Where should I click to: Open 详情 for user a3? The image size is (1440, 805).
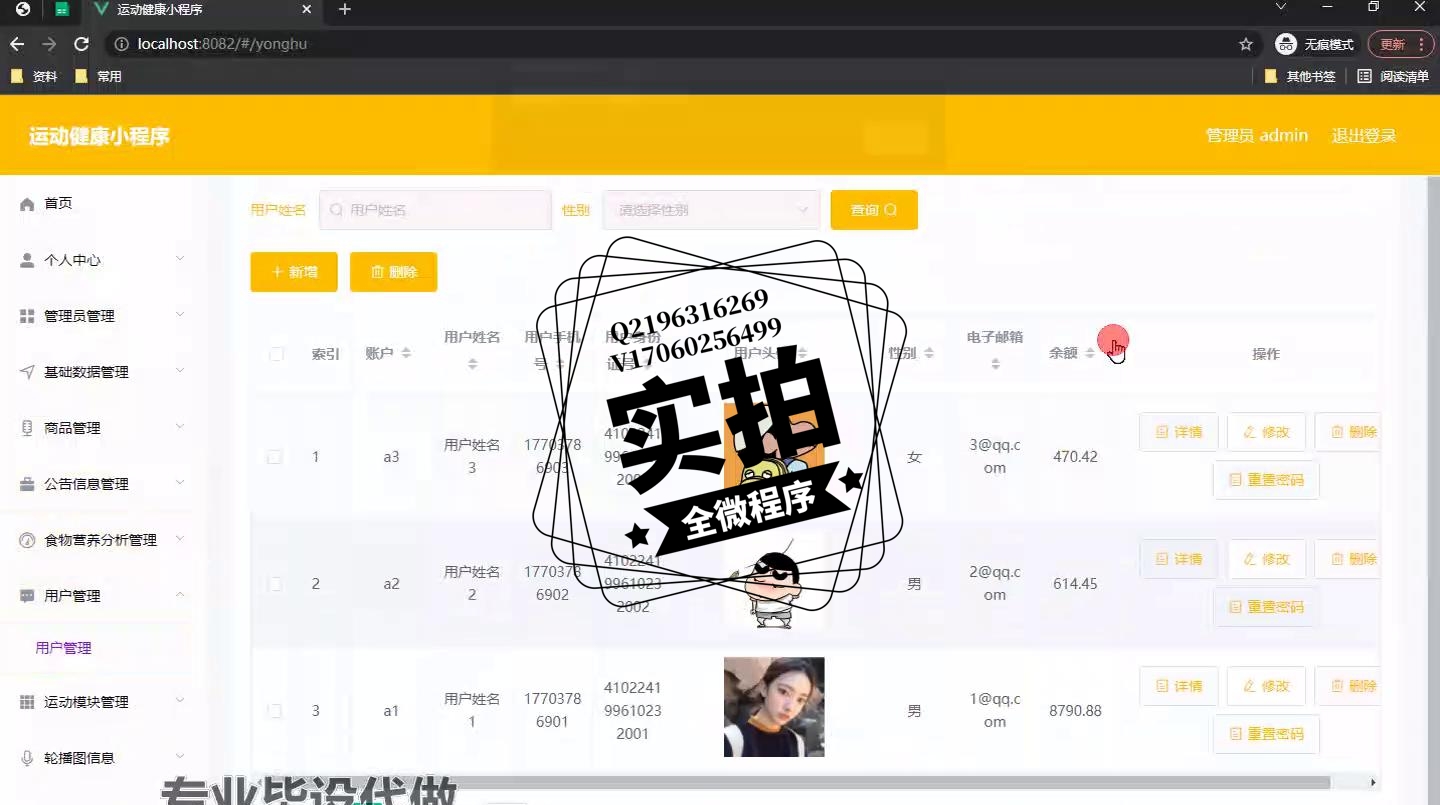[1178, 432]
